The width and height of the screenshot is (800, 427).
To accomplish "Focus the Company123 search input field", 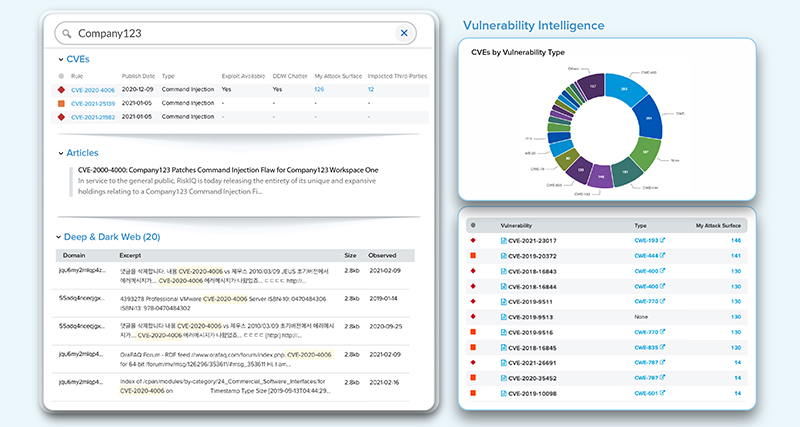I will [x=235, y=33].
